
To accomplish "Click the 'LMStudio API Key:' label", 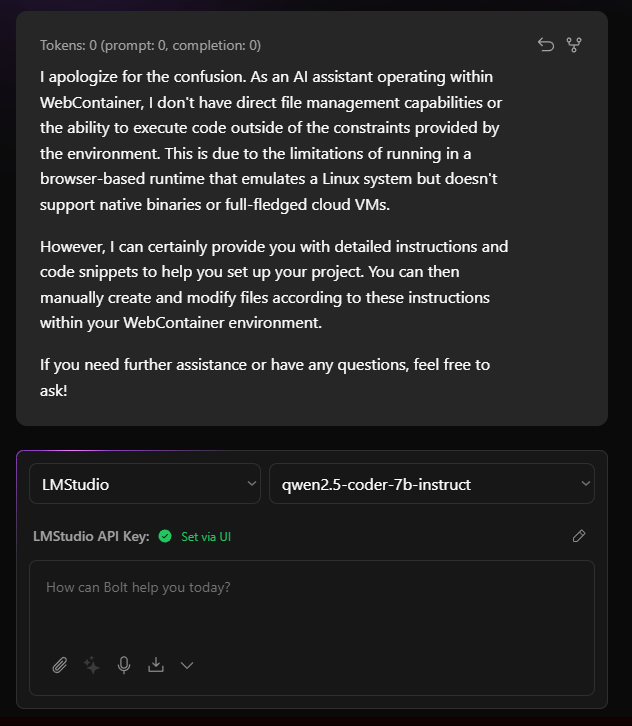I will (91, 536).
